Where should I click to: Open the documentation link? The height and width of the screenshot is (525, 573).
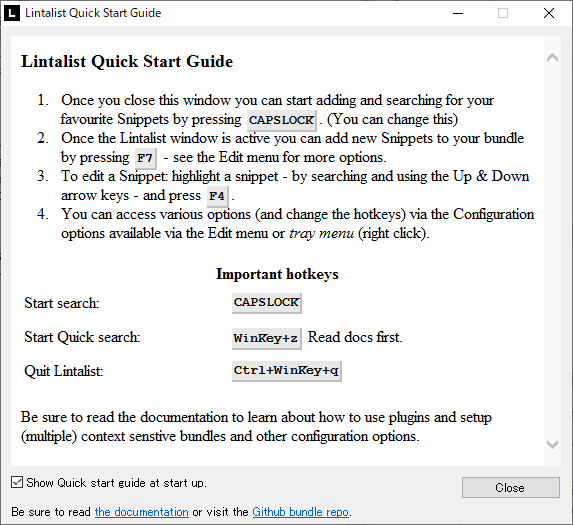coord(142,512)
